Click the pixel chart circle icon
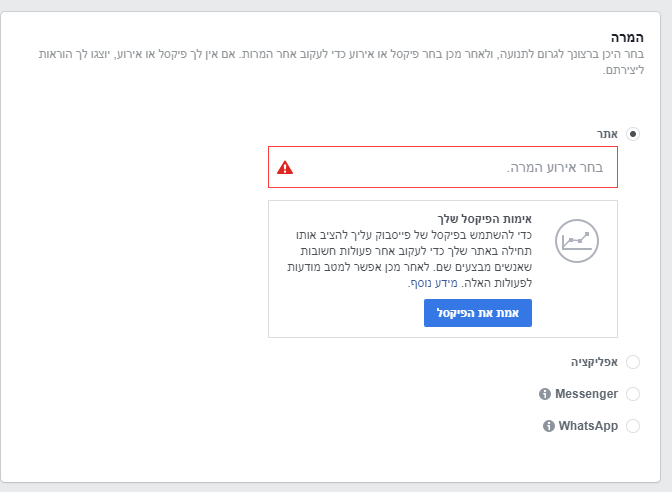672x492 pixels. (577, 241)
